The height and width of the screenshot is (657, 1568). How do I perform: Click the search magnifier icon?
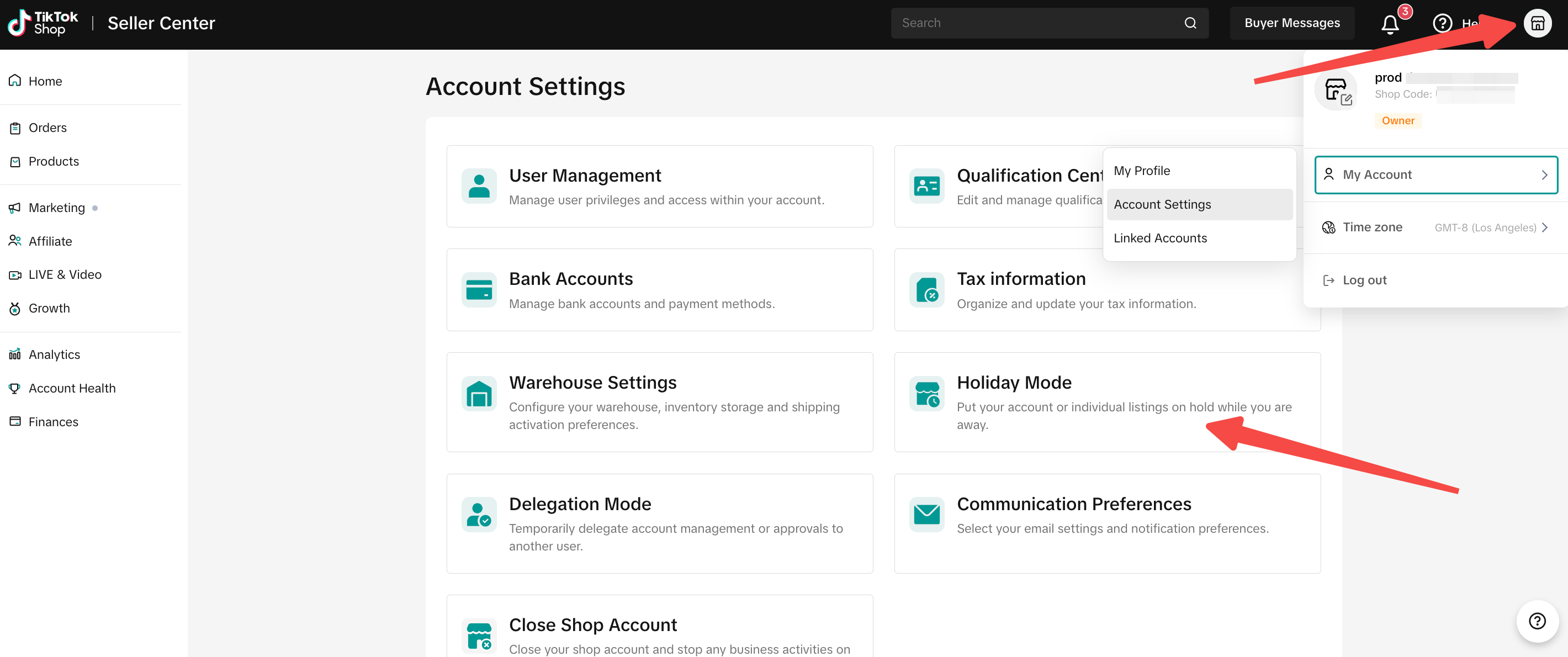pyautogui.click(x=1190, y=23)
